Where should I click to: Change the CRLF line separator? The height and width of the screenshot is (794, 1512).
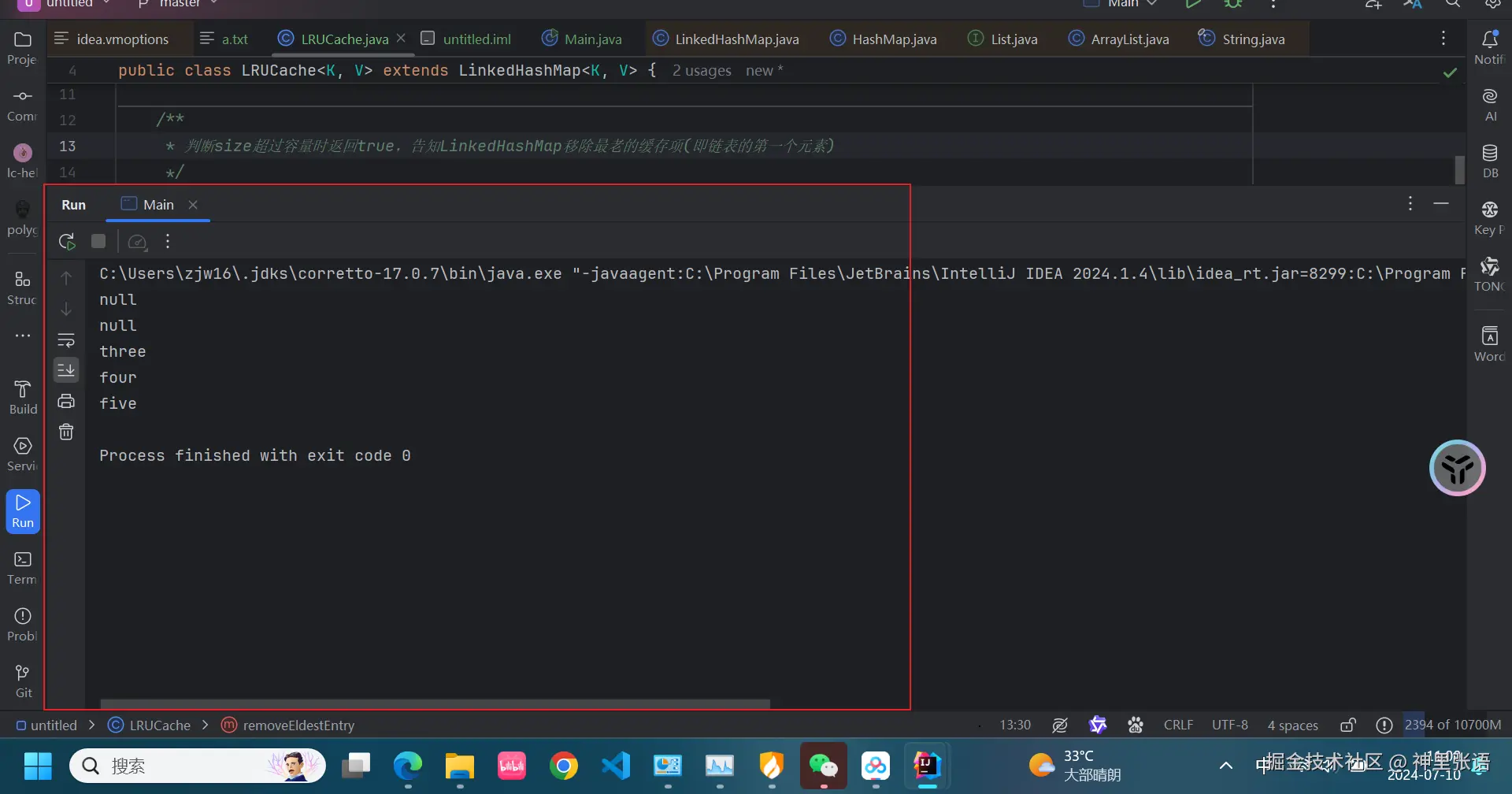[1178, 725]
